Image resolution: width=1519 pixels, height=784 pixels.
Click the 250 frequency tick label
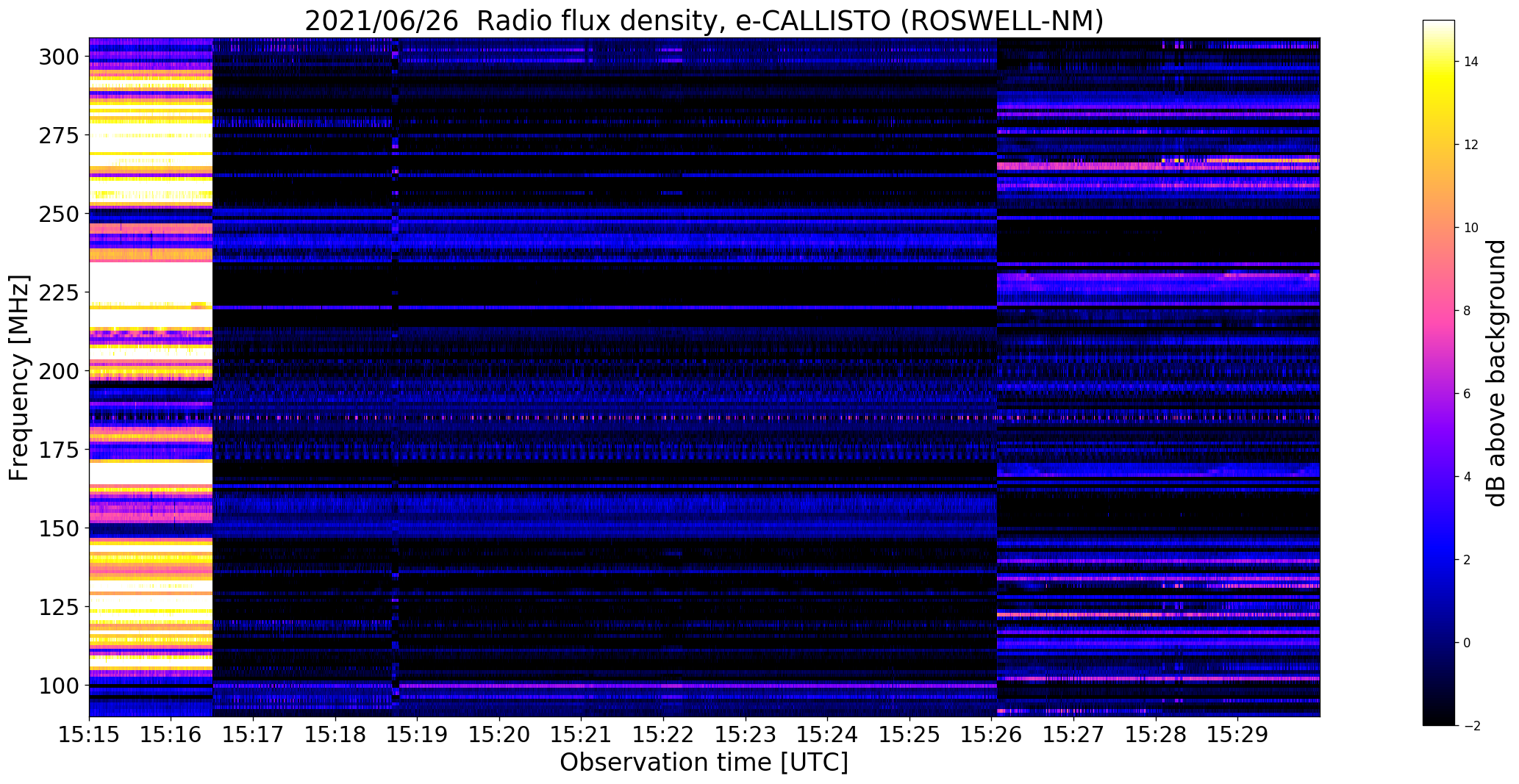[x=60, y=215]
